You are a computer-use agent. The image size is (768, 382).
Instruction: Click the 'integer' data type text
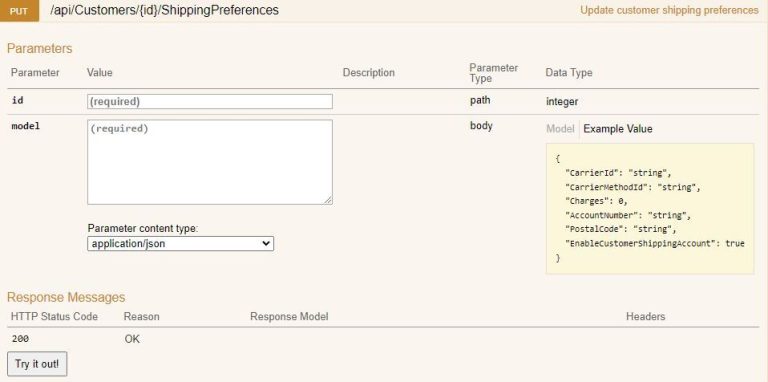(562, 102)
